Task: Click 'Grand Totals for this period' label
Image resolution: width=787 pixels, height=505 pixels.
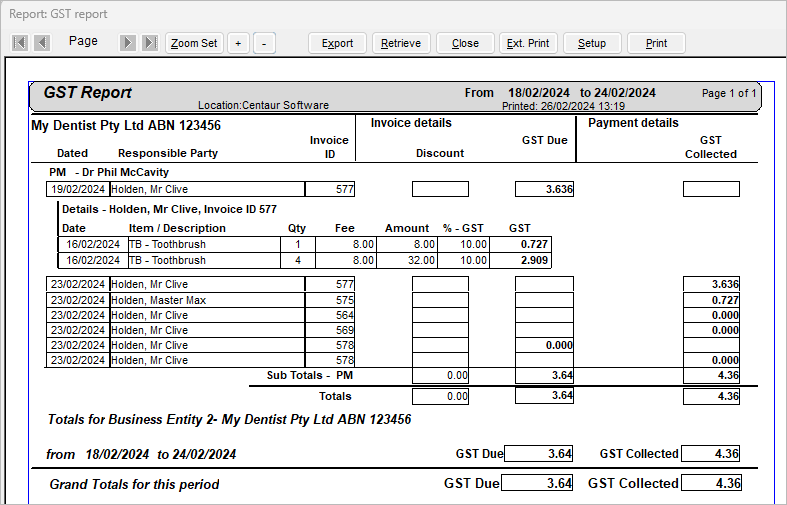Action: [x=135, y=484]
